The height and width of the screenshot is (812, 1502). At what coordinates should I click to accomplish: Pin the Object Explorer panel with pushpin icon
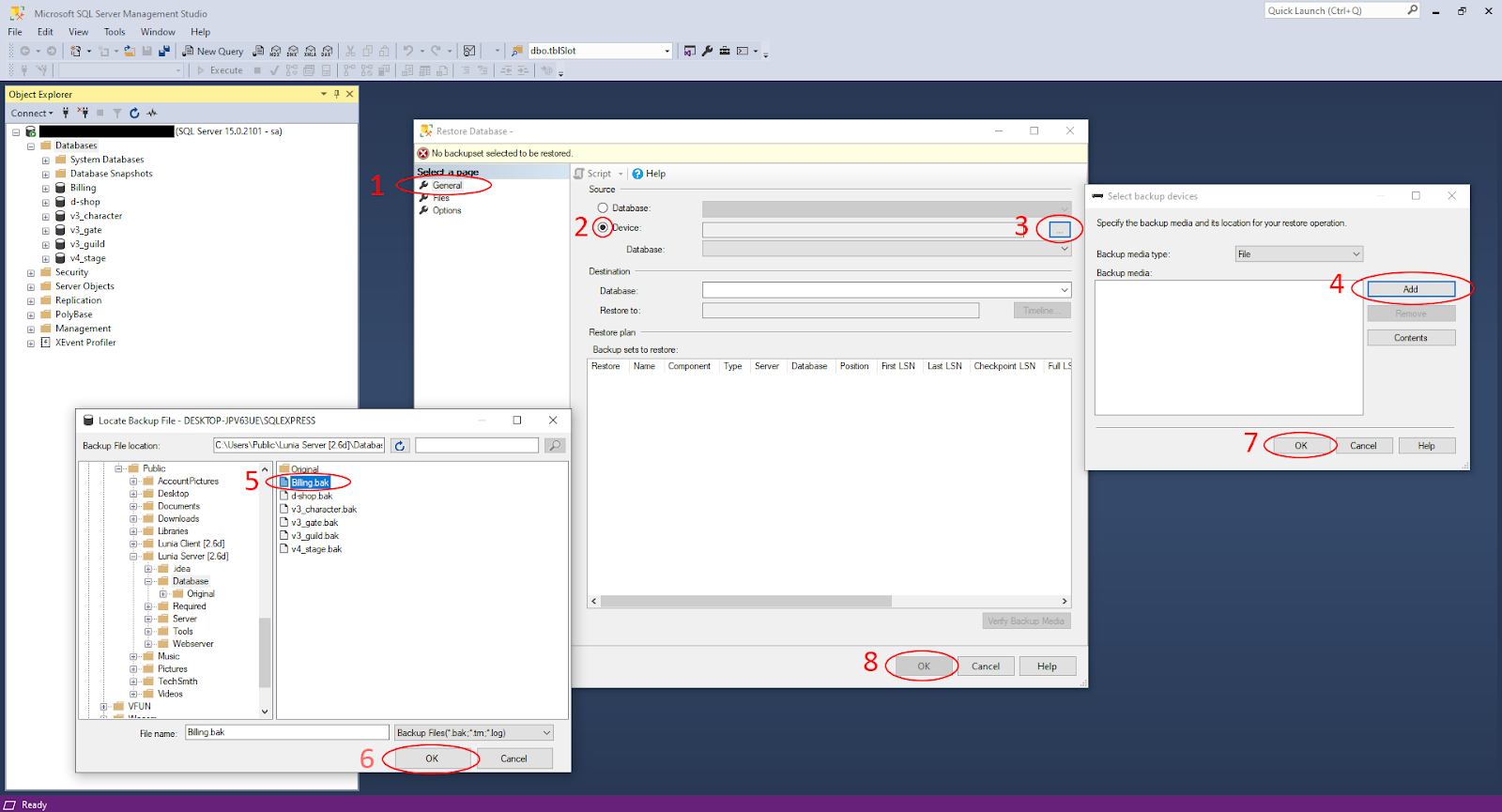tap(337, 94)
